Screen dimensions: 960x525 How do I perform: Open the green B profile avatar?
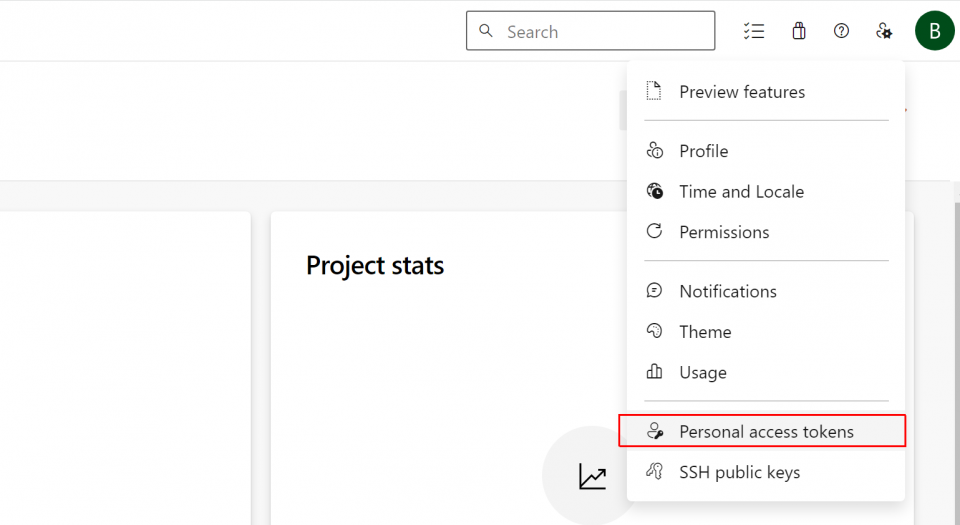(x=934, y=31)
